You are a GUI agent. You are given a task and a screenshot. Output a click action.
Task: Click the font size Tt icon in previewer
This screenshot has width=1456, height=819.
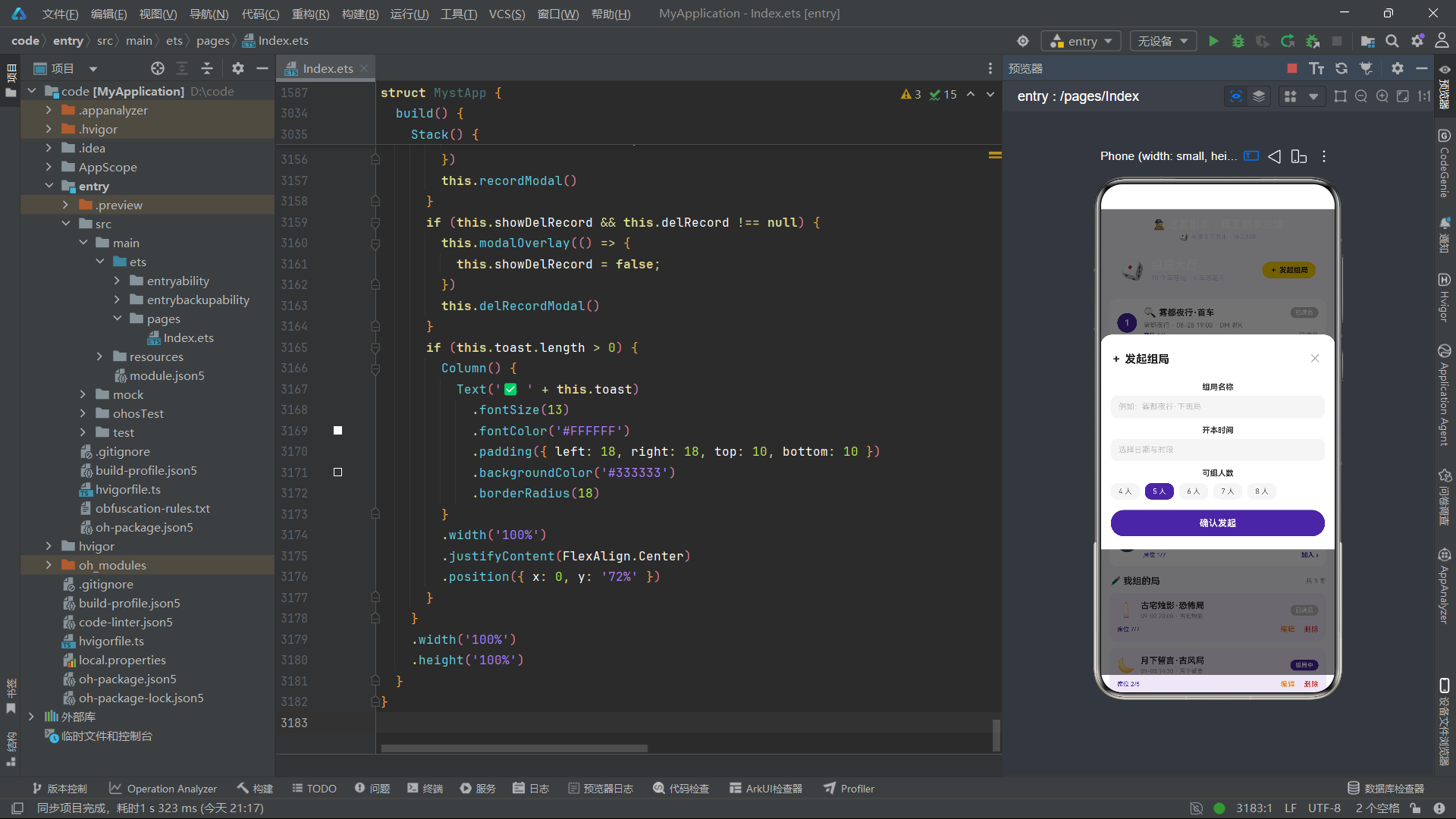click(1316, 68)
